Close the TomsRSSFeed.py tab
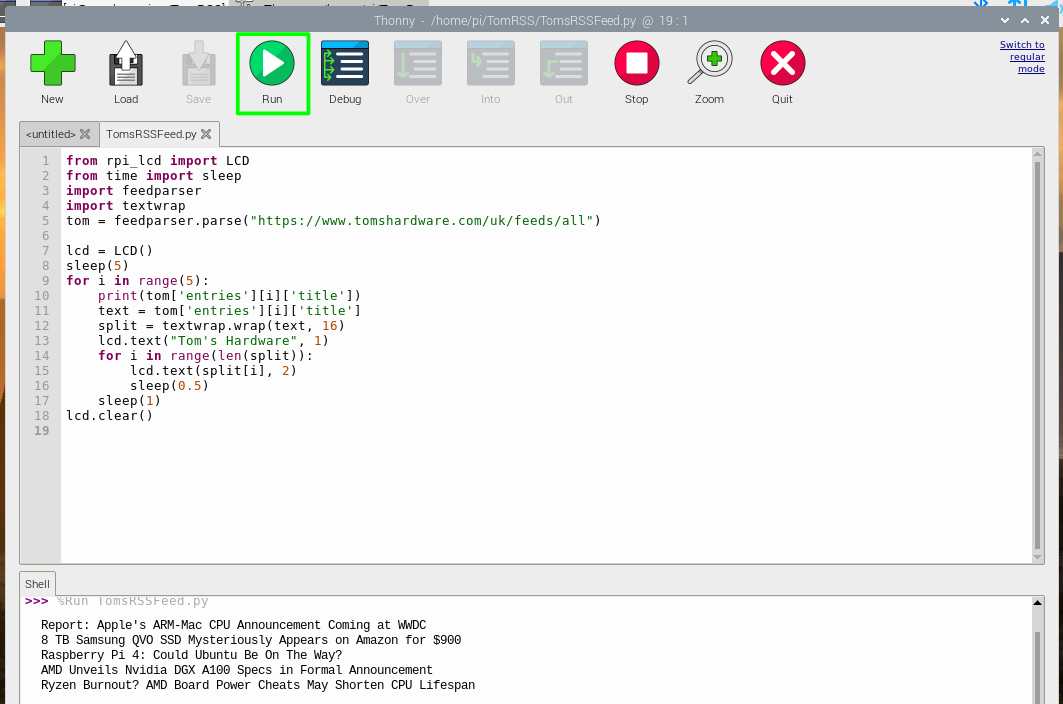The image size is (1063, 704). (206, 133)
